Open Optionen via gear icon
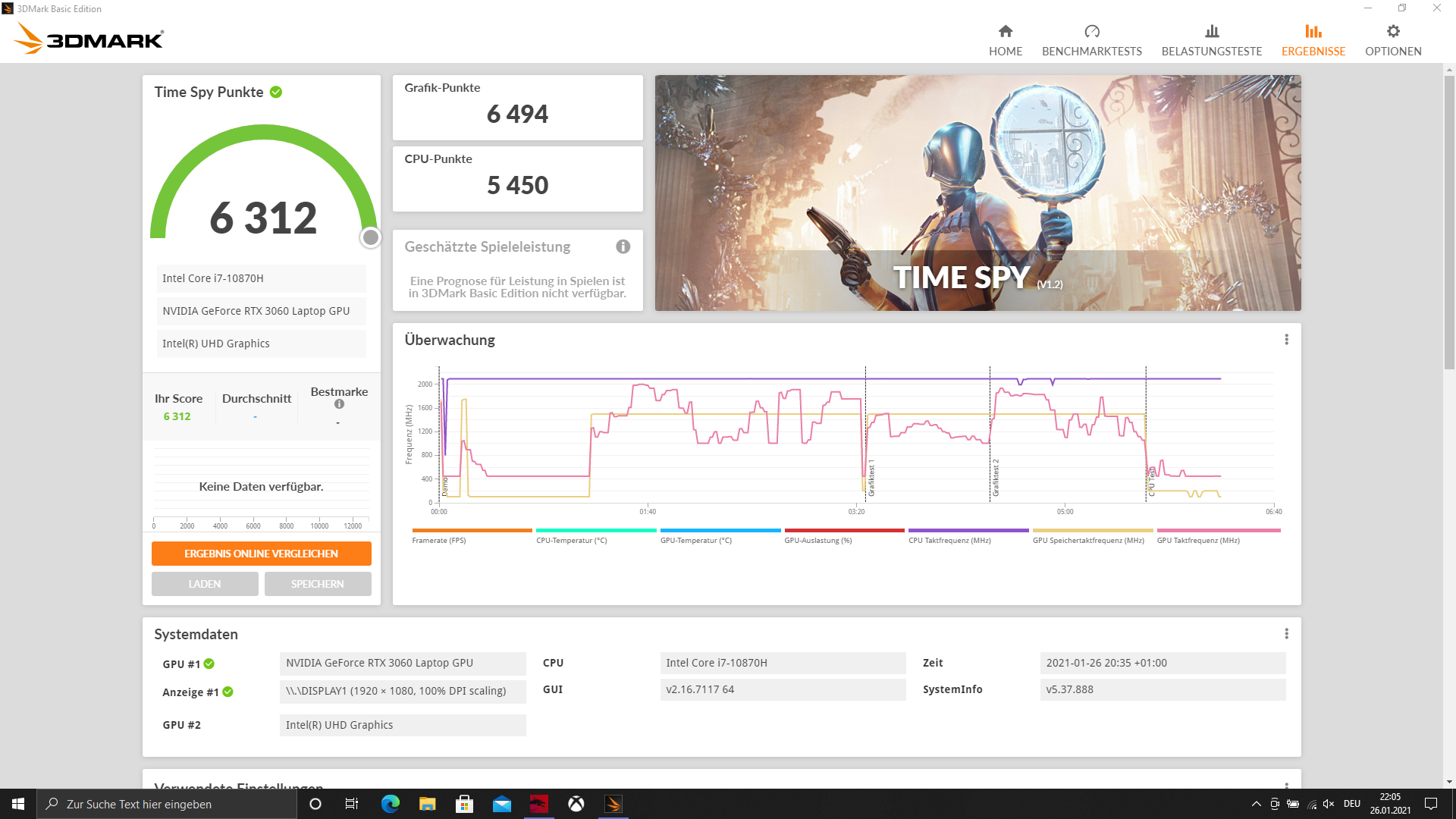The height and width of the screenshot is (819, 1456). click(1392, 31)
